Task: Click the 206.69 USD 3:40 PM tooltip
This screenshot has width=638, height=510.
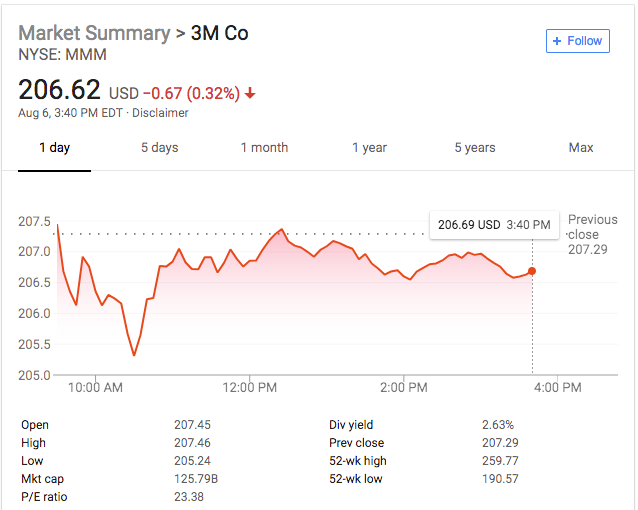Action: pyautogui.click(x=494, y=225)
